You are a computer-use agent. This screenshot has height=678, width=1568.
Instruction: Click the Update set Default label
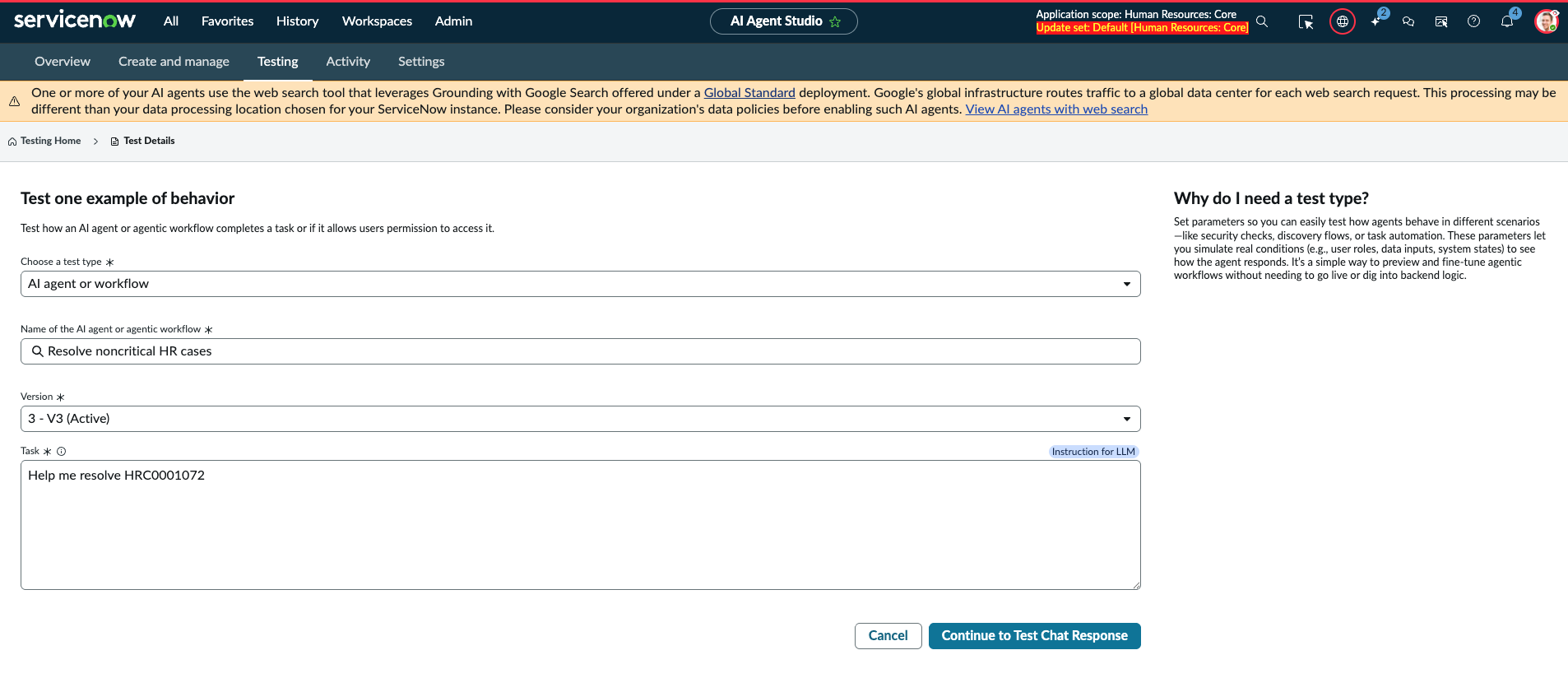pyautogui.click(x=1142, y=28)
